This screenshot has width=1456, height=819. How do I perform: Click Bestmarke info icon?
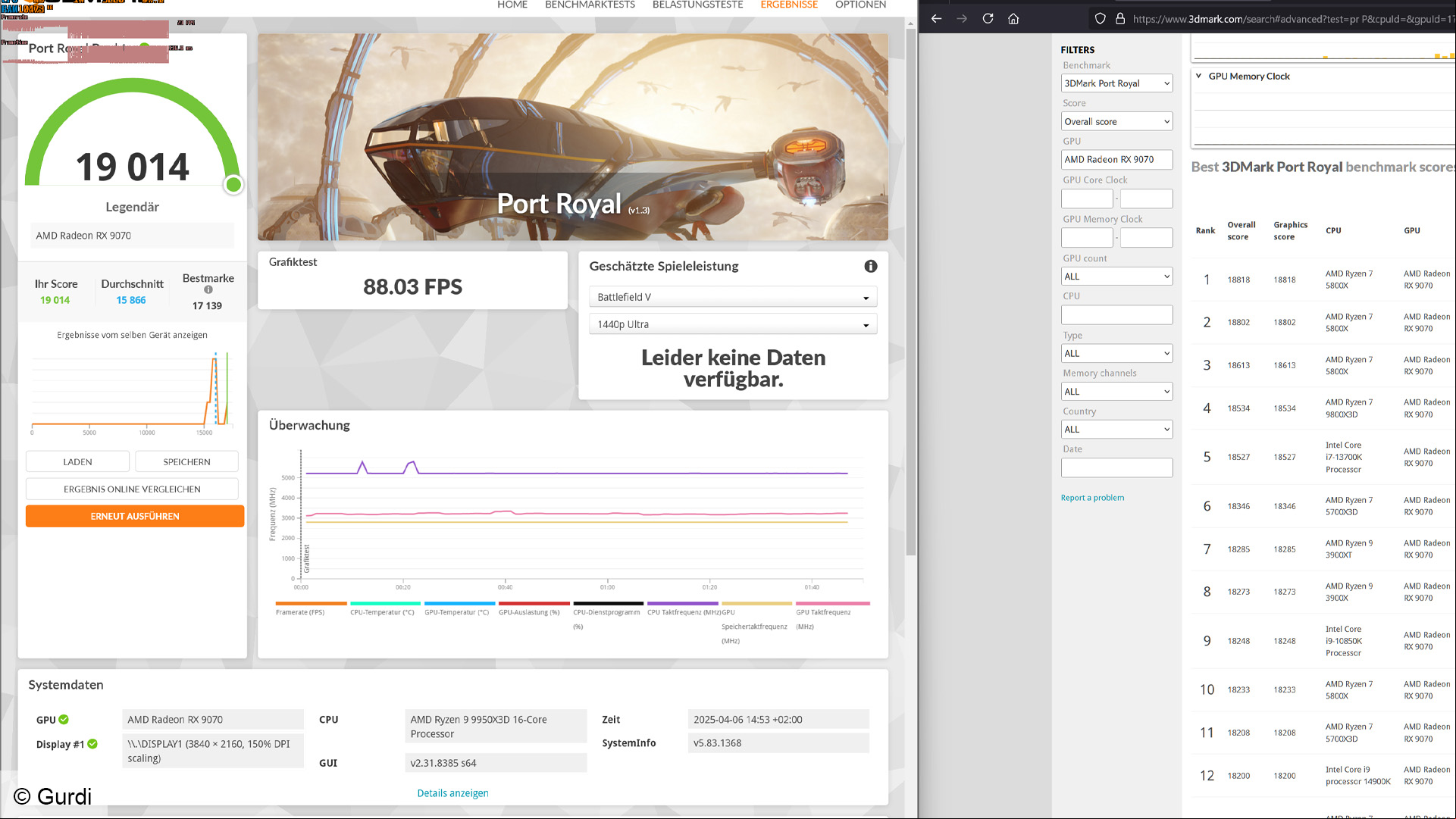click(208, 289)
